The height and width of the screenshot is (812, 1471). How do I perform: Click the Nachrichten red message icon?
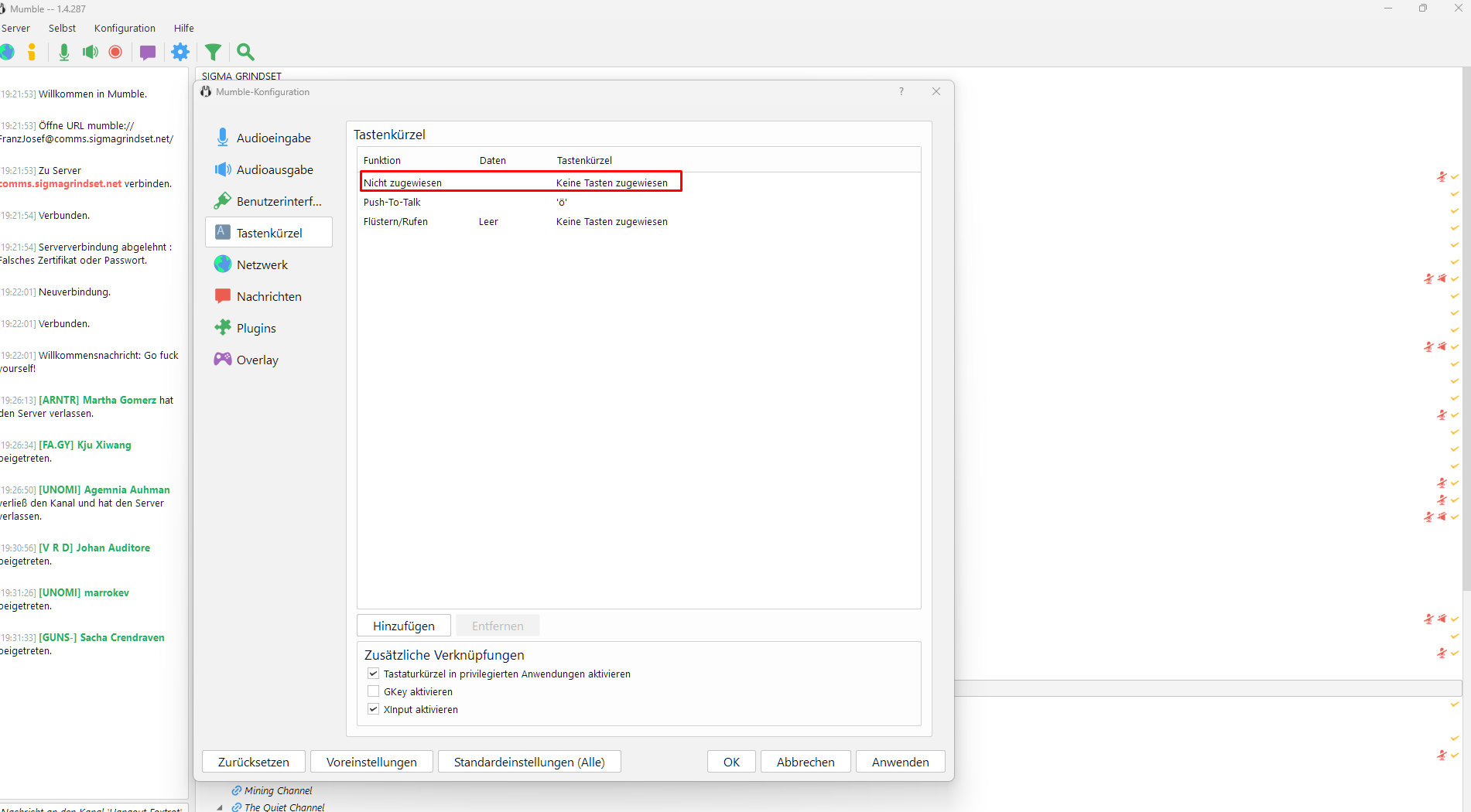click(x=223, y=295)
